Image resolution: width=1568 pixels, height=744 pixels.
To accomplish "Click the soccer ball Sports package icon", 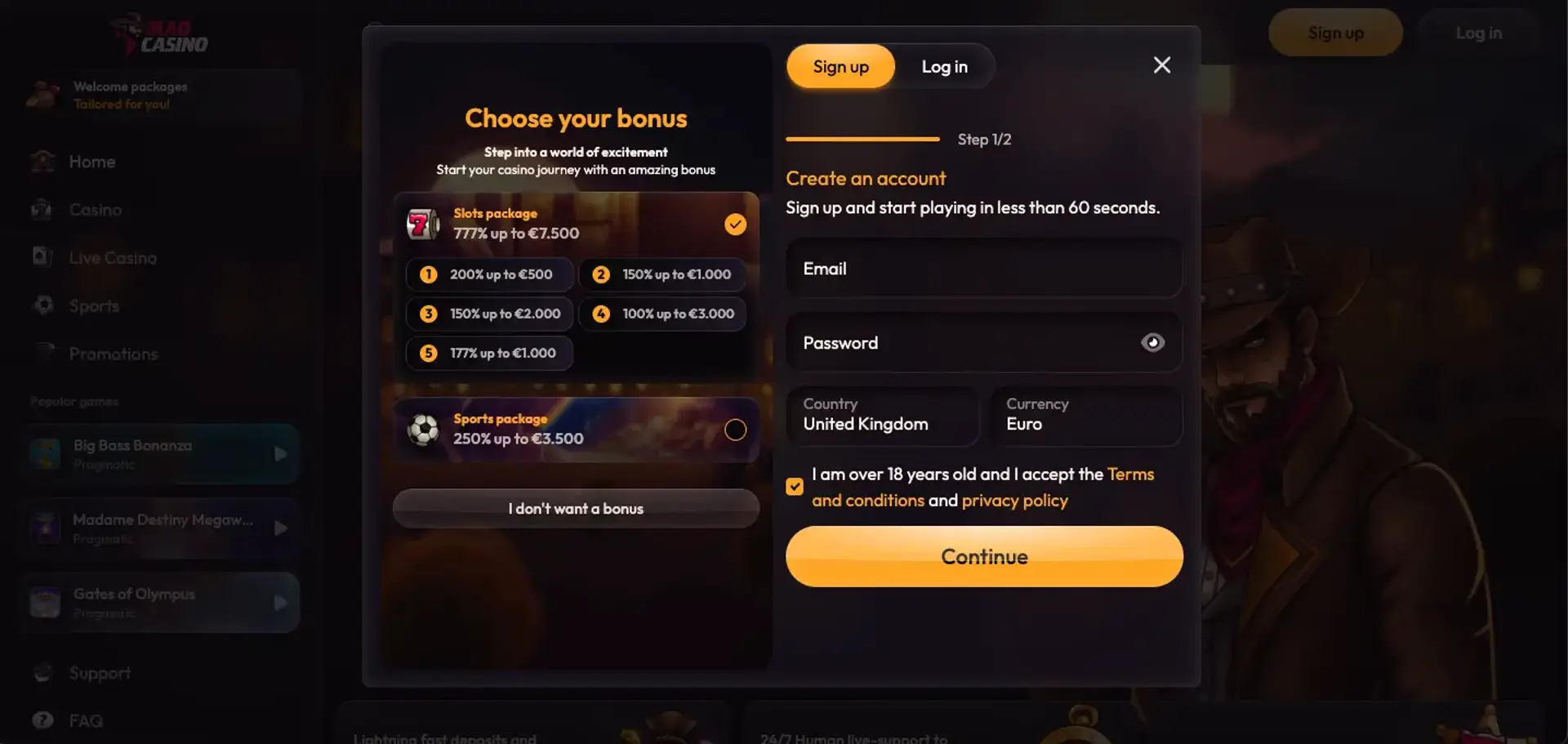I will (x=423, y=430).
